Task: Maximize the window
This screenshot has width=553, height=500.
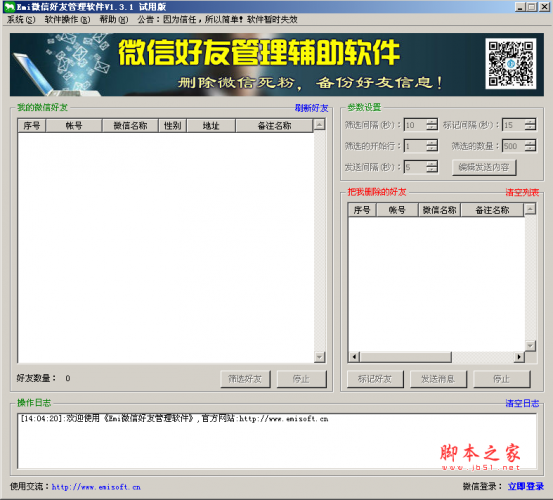Action: tap(532, 7)
